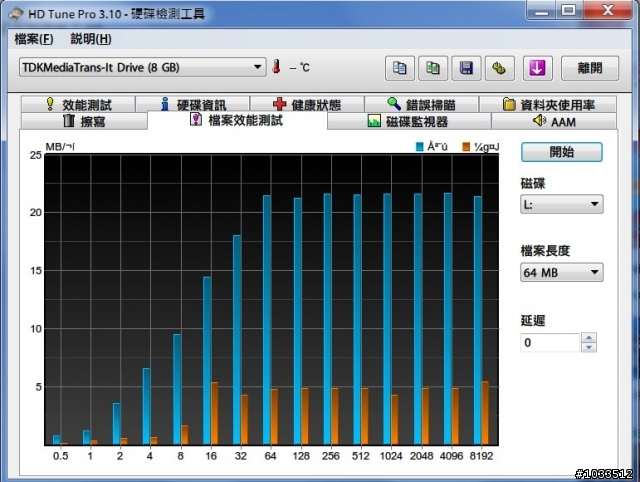The image size is (640, 482).
Task: Switch to the 錯誤掃瞄 tab
Action: tap(421, 104)
